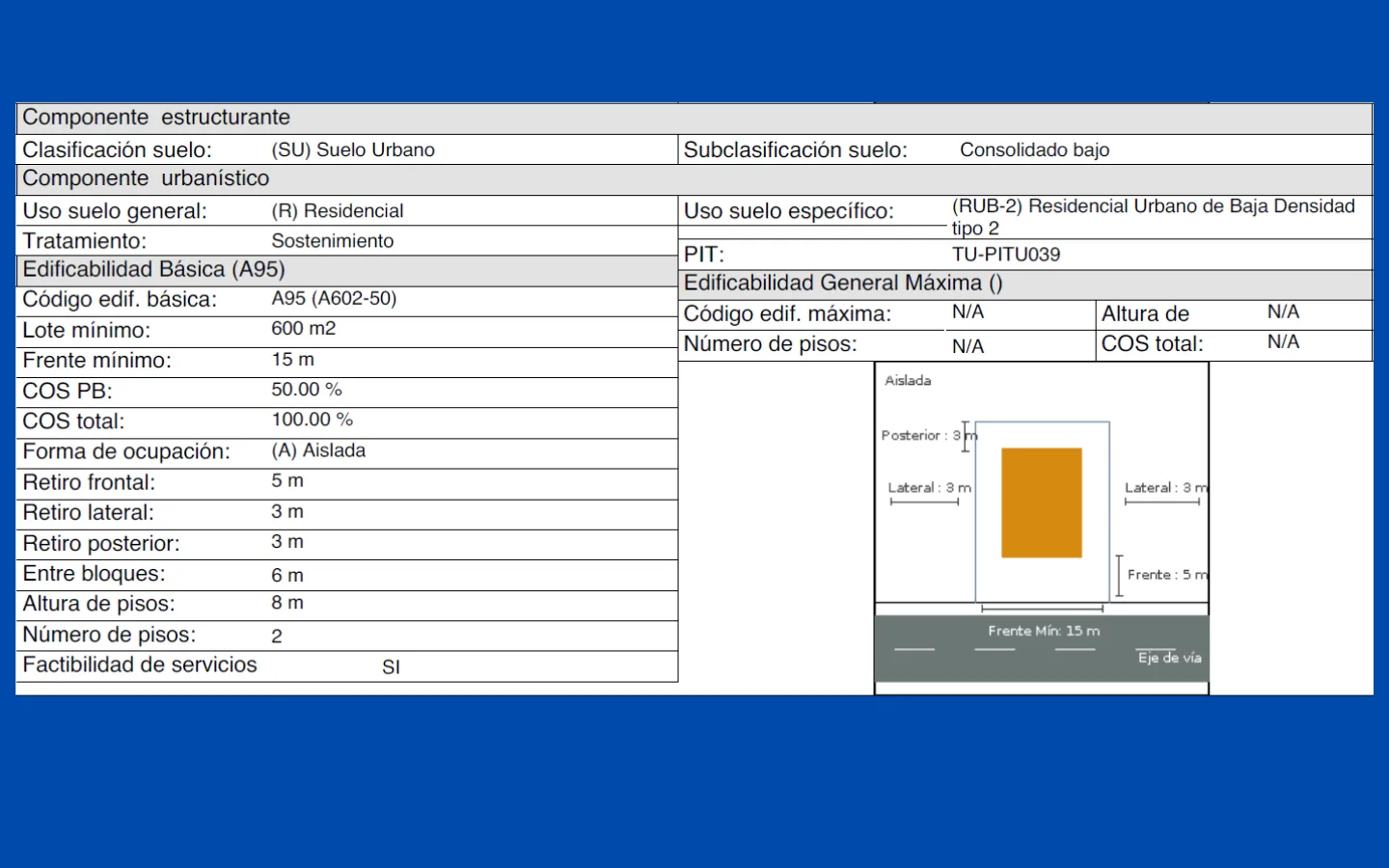The image size is (1389, 868).
Task: Click the right 'Lateral : 3 m' diagram label
Action: tap(1165, 488)
